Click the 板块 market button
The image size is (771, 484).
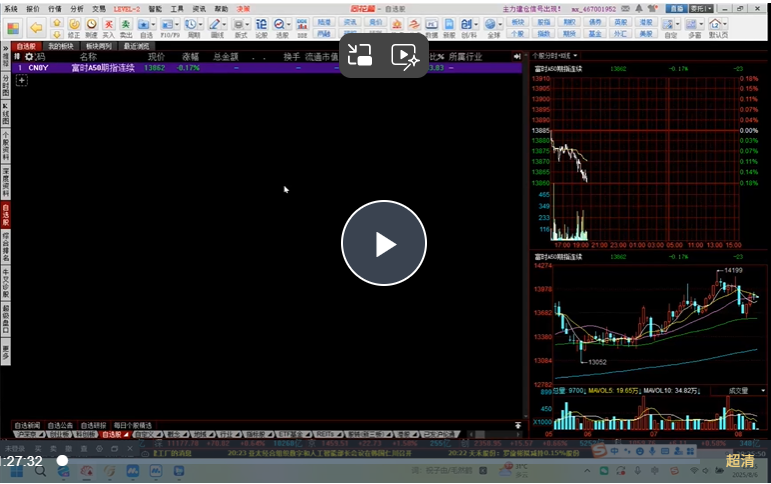click(x=517, y=21)
